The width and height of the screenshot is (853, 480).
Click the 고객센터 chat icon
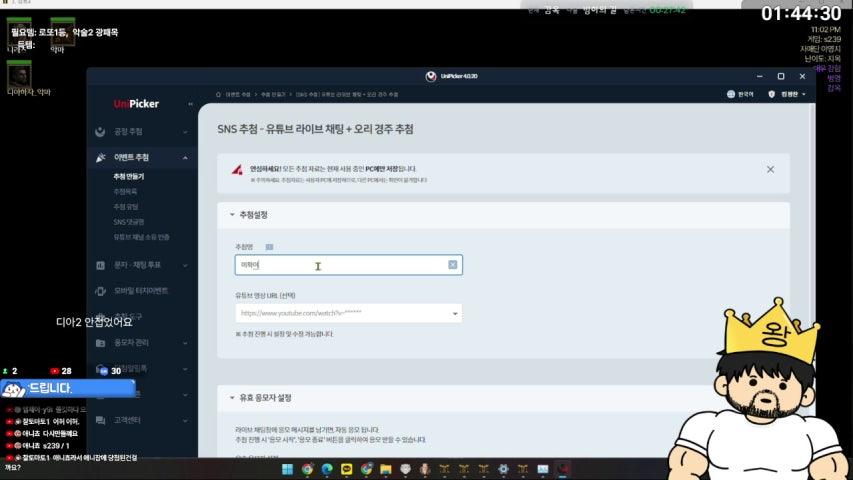[101, 420]
